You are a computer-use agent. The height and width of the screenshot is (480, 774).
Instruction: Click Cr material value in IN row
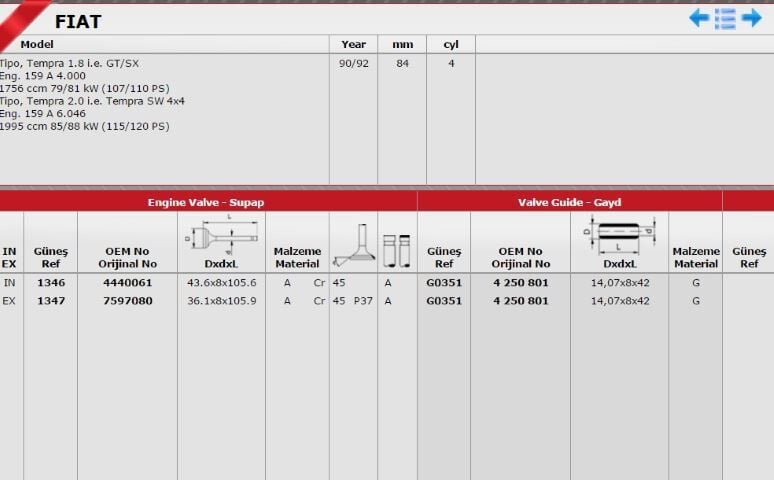point(319,283)
